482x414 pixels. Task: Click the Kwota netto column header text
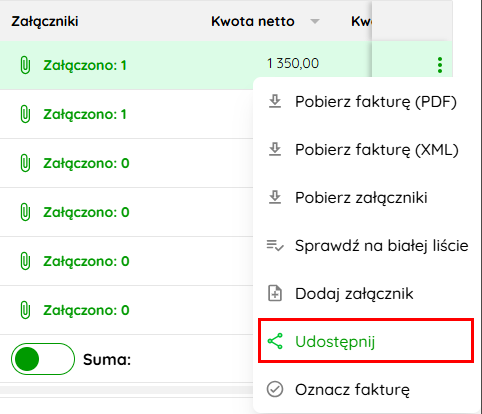[x=253, y=21]
